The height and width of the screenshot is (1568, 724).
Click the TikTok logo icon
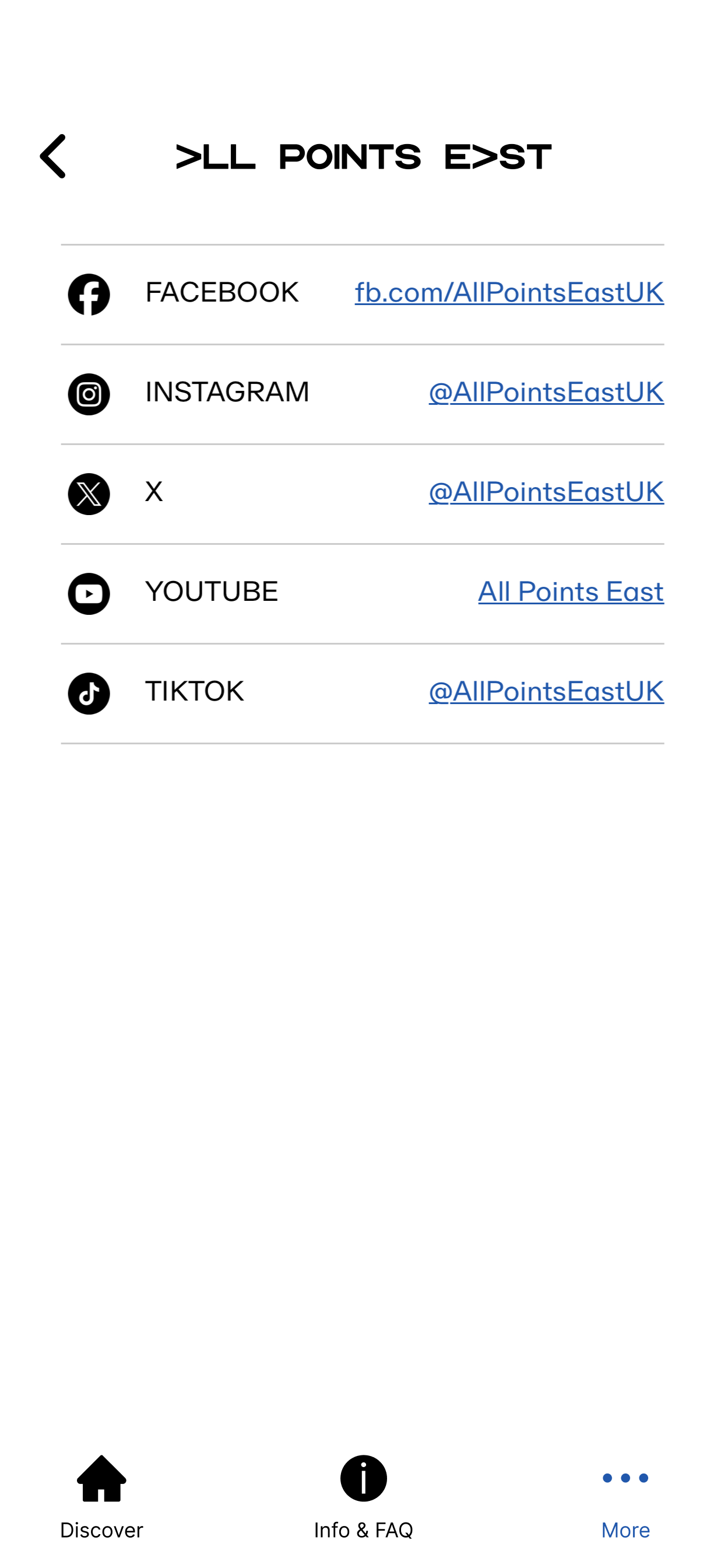89,694
